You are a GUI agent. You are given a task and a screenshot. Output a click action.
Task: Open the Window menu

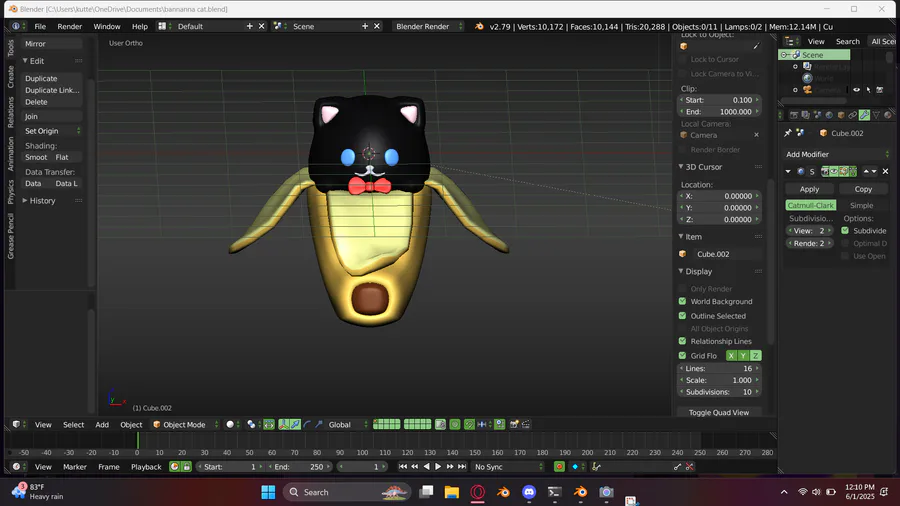107,26
